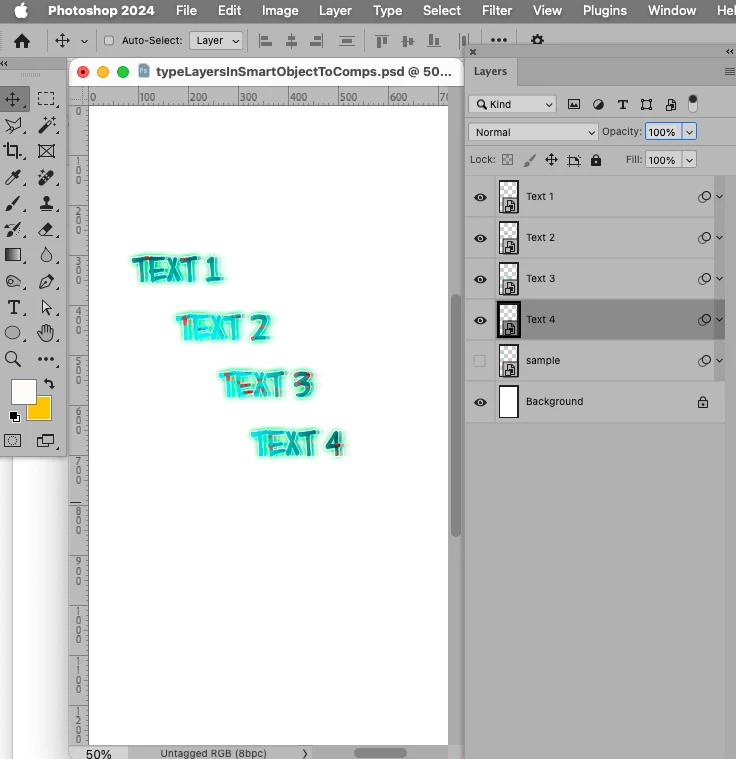This screenshot has width=736, height=759.
Task: Activate the Crop tool
Action: tap(13, 151)
